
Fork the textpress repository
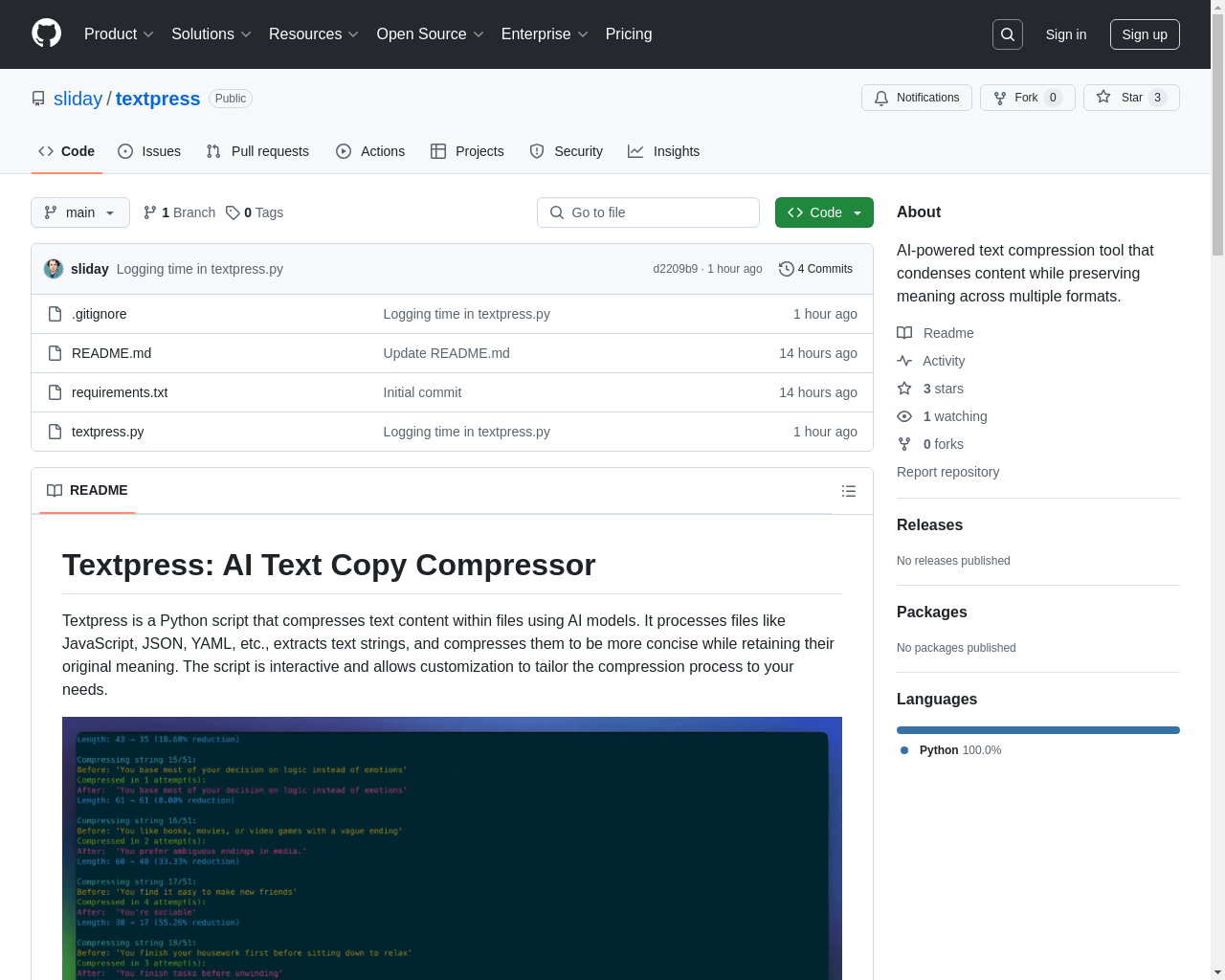(1028, 98)
